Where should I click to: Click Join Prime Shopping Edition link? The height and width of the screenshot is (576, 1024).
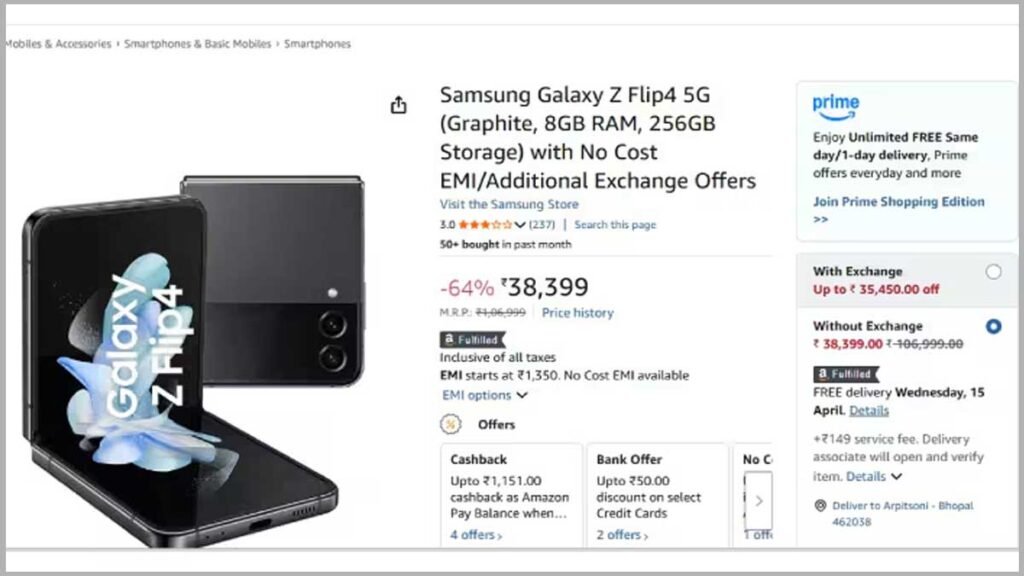[x=898, y=202]
